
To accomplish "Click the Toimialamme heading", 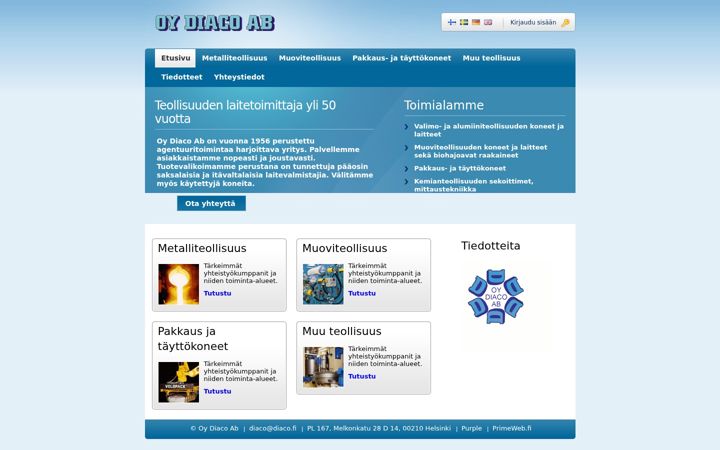I will tap(444, 105).
